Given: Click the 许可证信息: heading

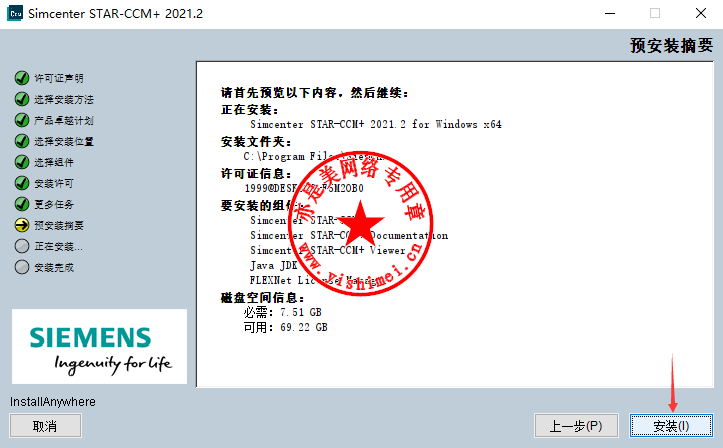Looking at the screenshot, I should pos(256,174).
